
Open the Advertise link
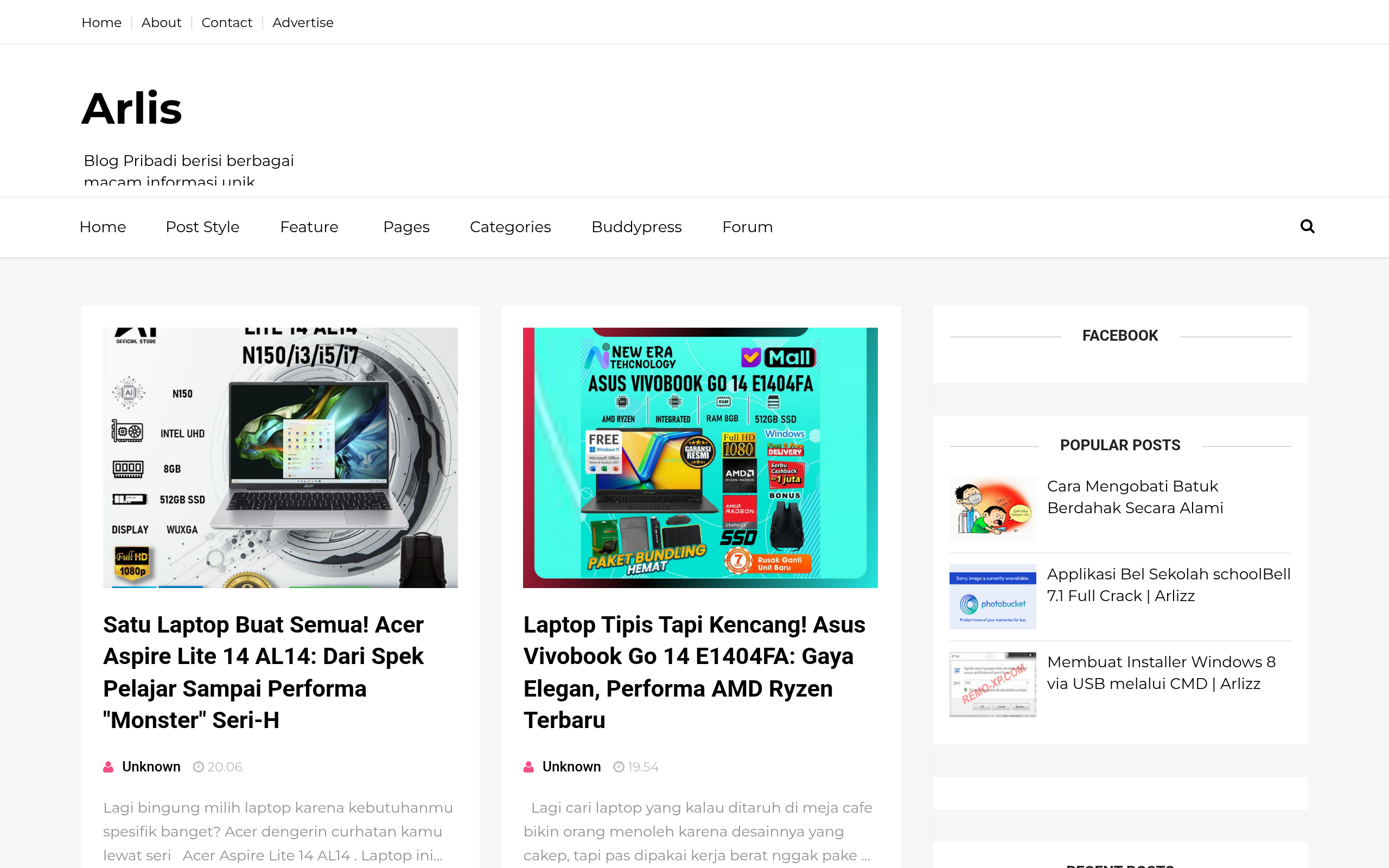tap(302, 22)
